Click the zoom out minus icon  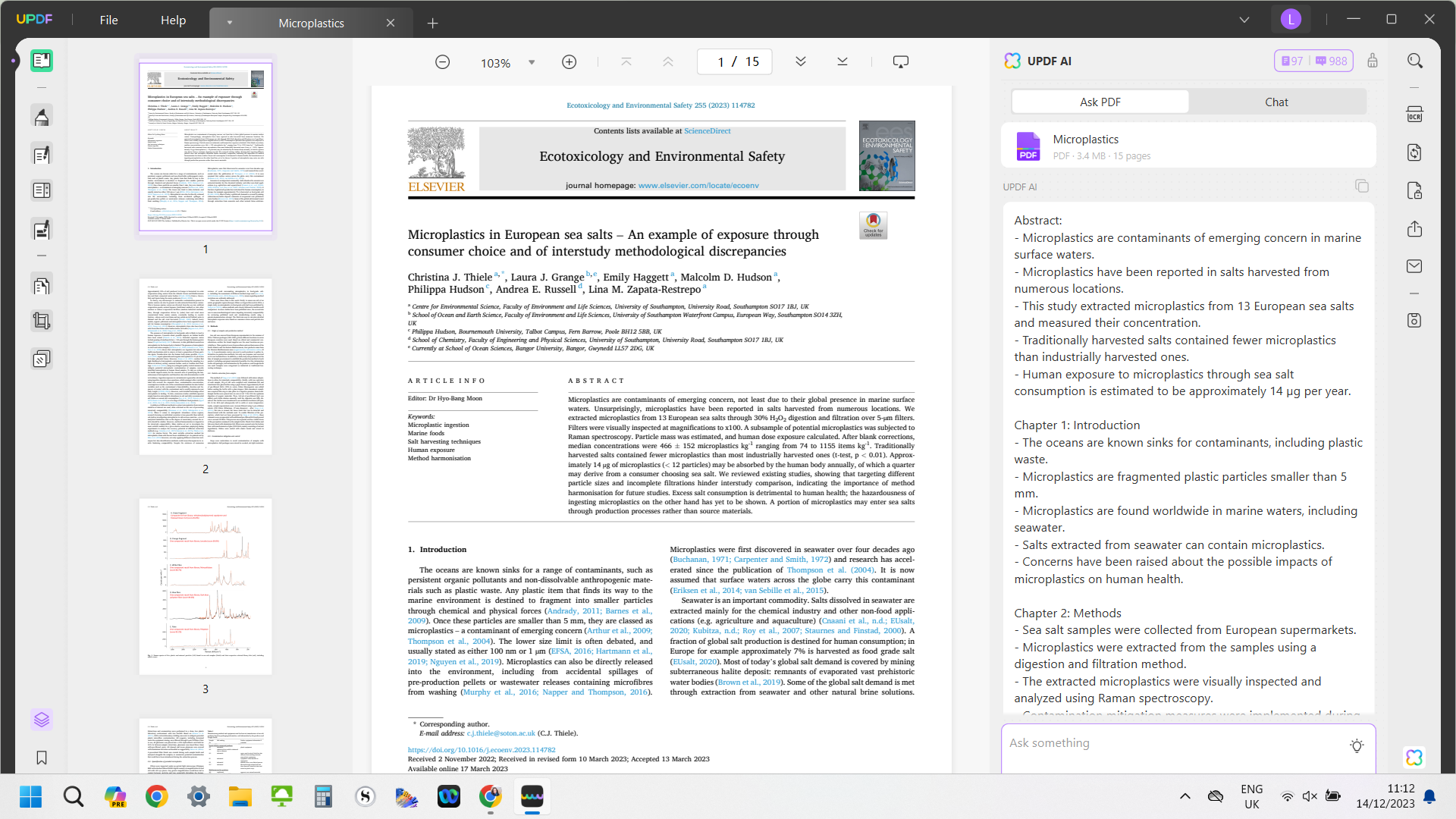point(443,62)
